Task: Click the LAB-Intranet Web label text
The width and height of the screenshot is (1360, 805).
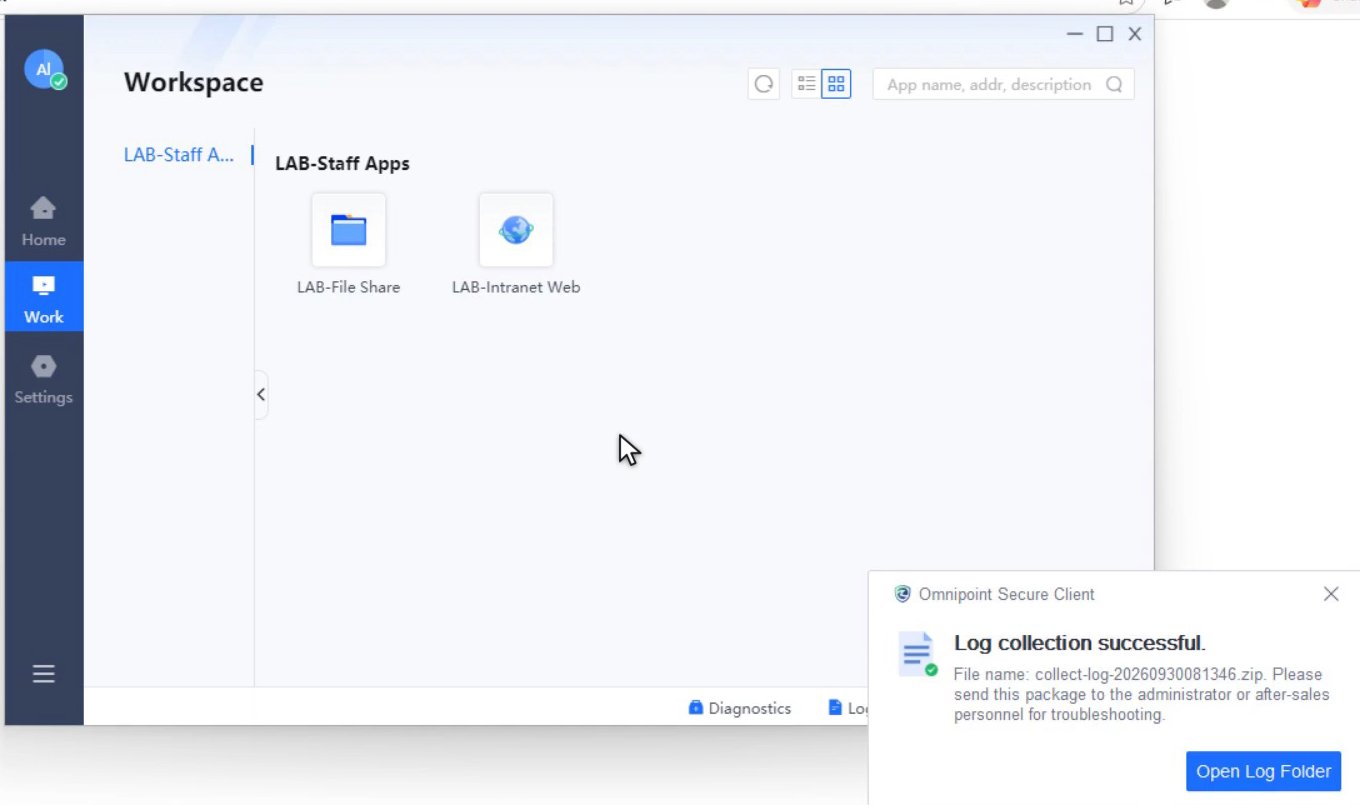Action: click(516, 287)
